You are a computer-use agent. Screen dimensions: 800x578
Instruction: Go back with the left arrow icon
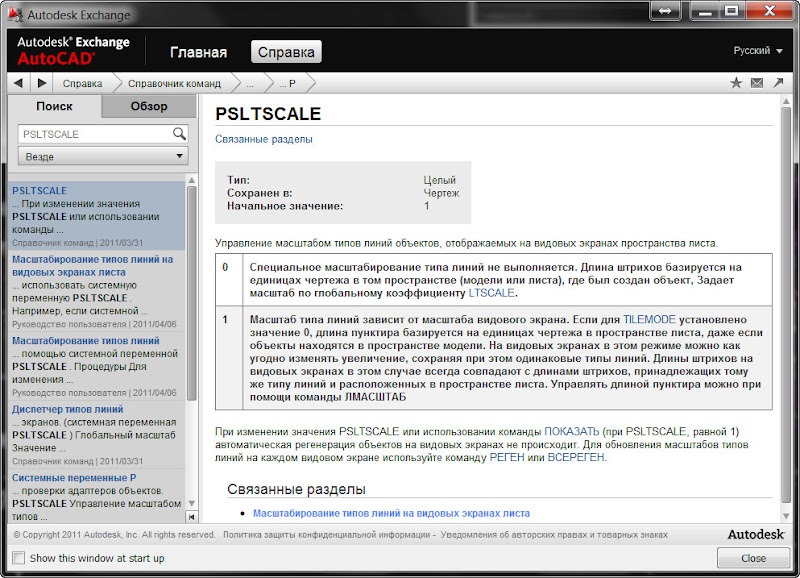(x=19, y=83)
